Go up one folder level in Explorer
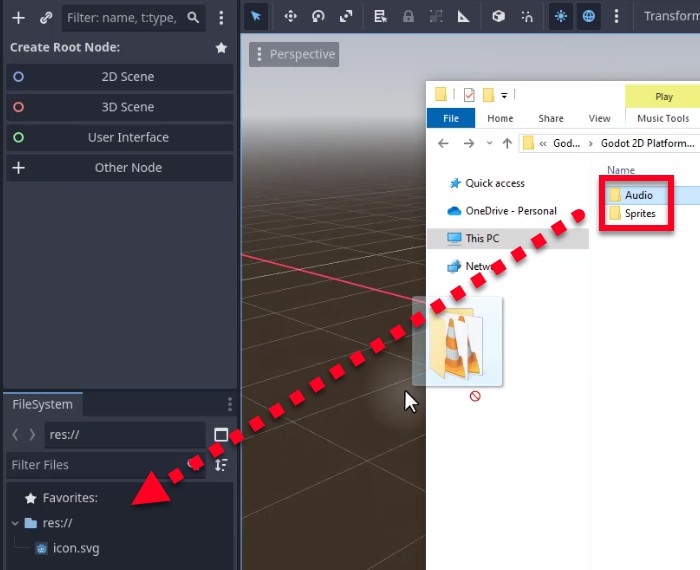Image resolution: width=700 pixels, height=570 pixels. point(507,143)
